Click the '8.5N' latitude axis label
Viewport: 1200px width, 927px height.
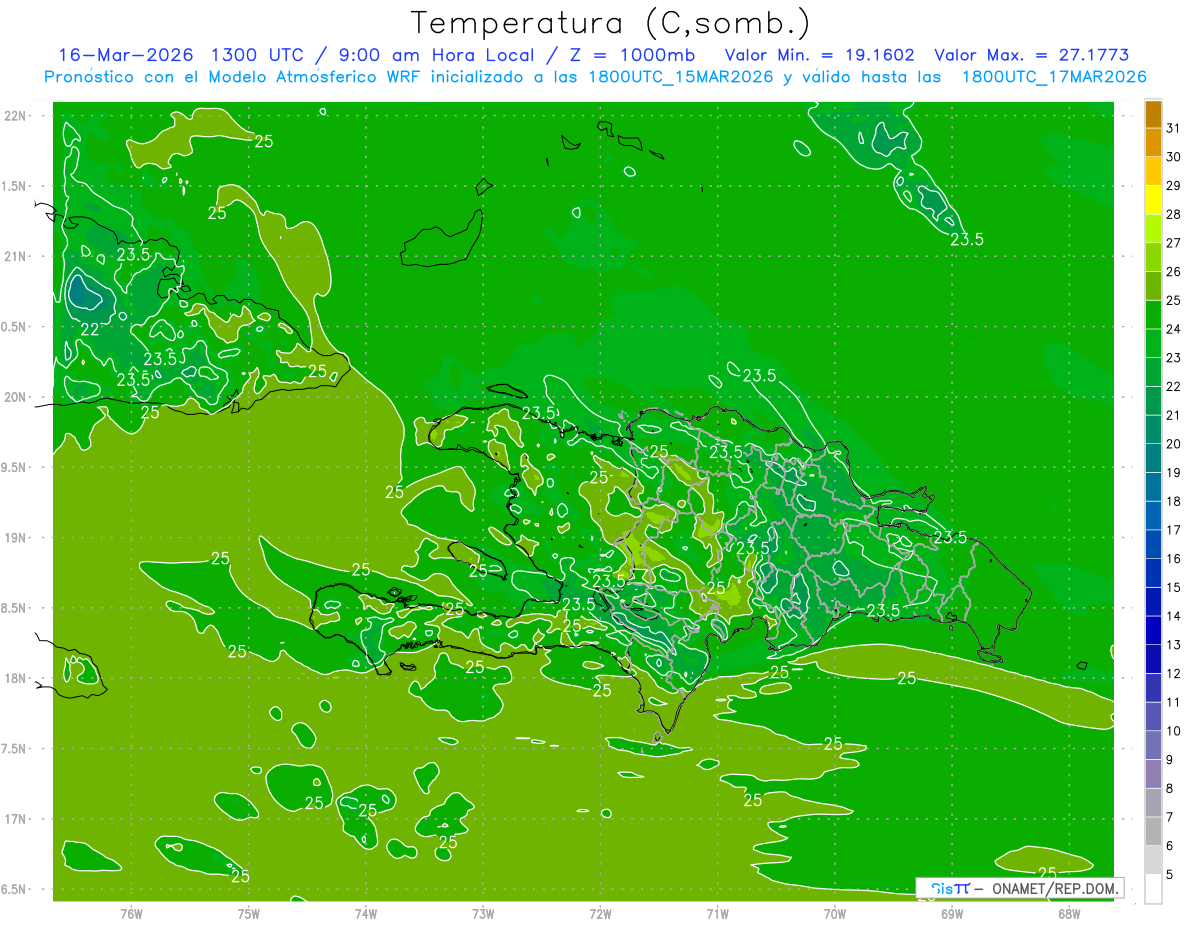(14, 608)
